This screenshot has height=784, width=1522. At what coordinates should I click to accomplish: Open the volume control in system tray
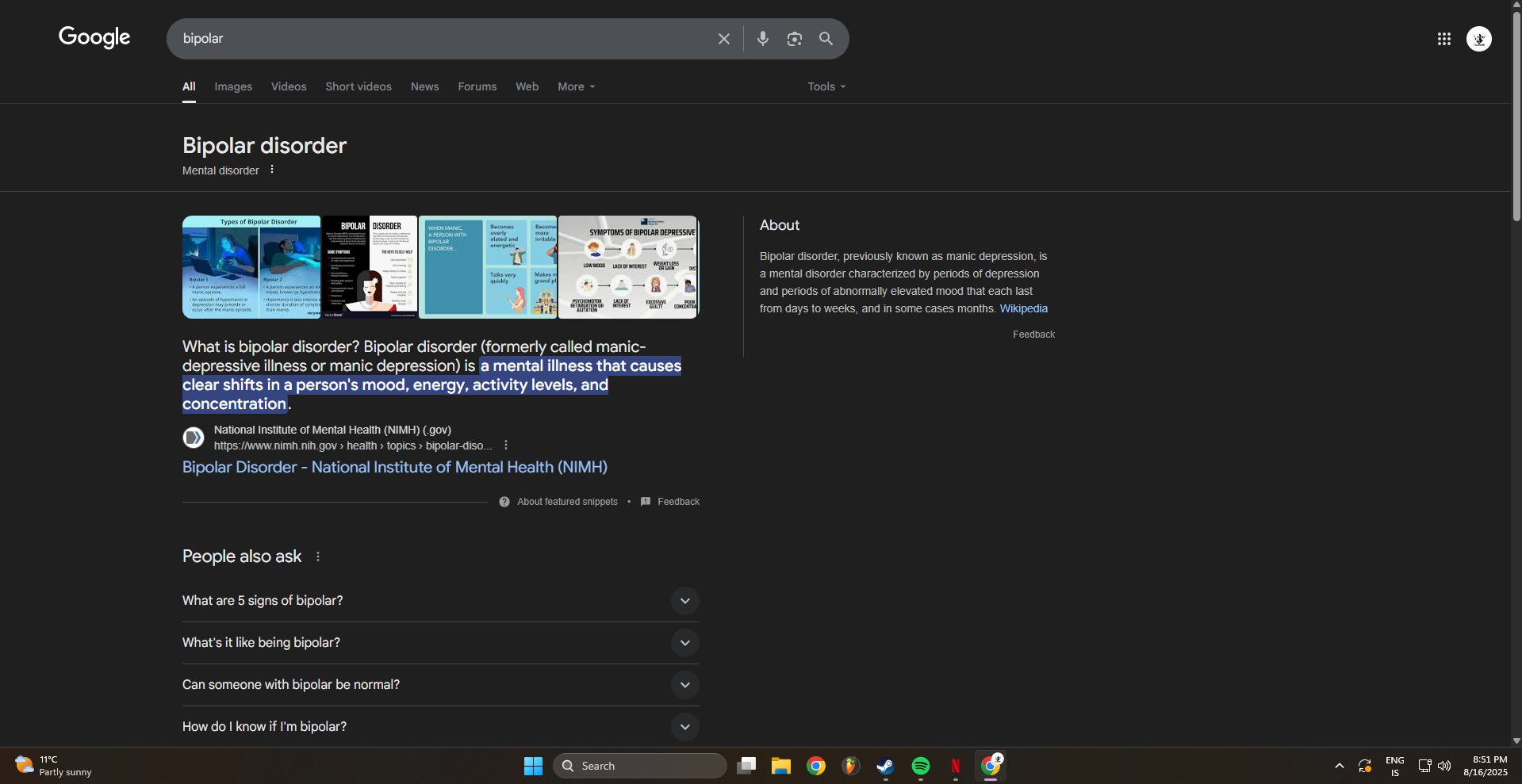pos(1444,766)
